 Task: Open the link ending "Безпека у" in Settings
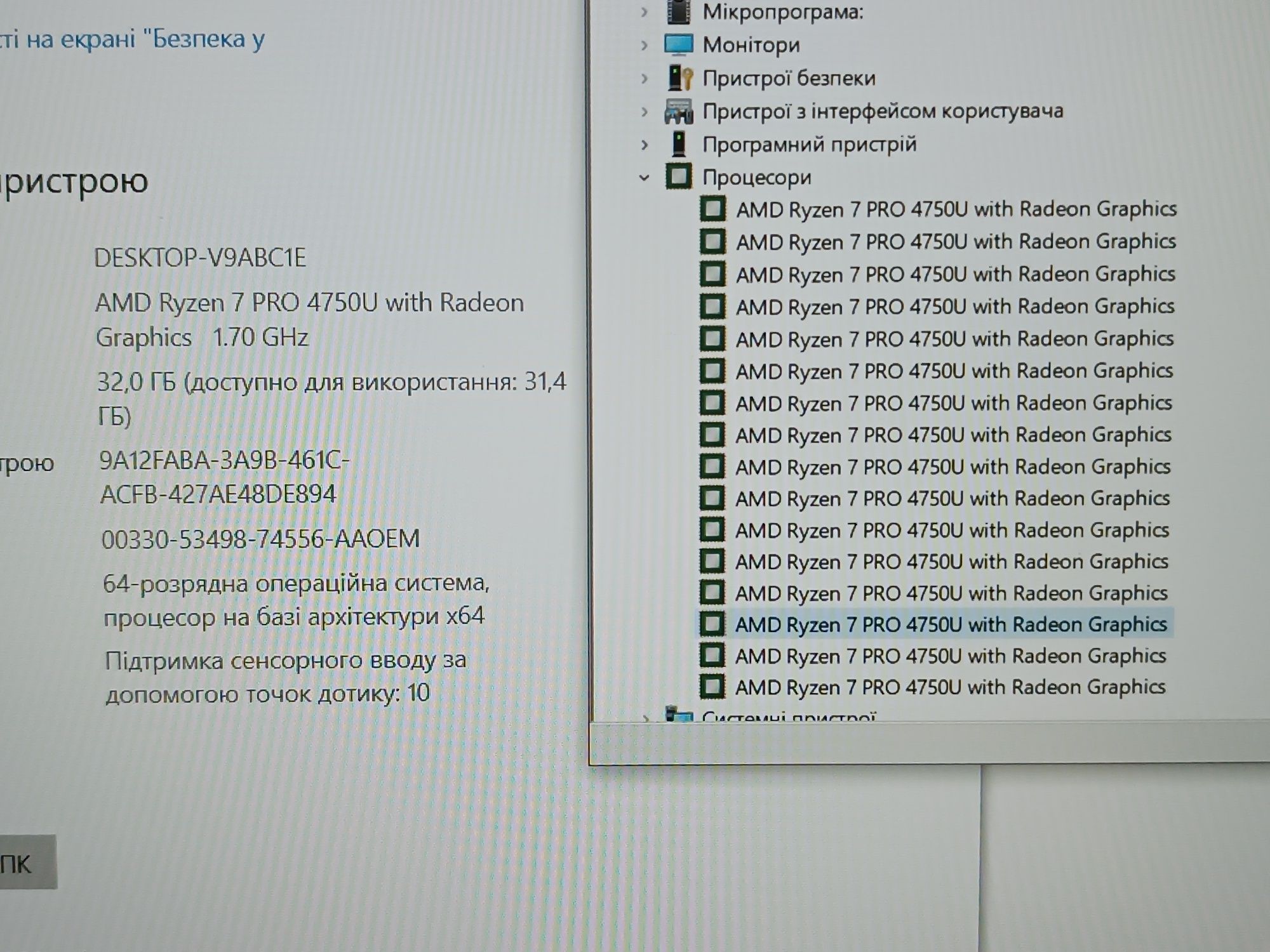[x=132, y=40]
